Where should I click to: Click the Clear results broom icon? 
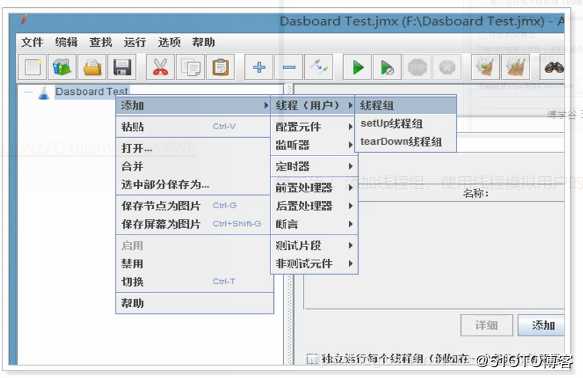point(485,67)
